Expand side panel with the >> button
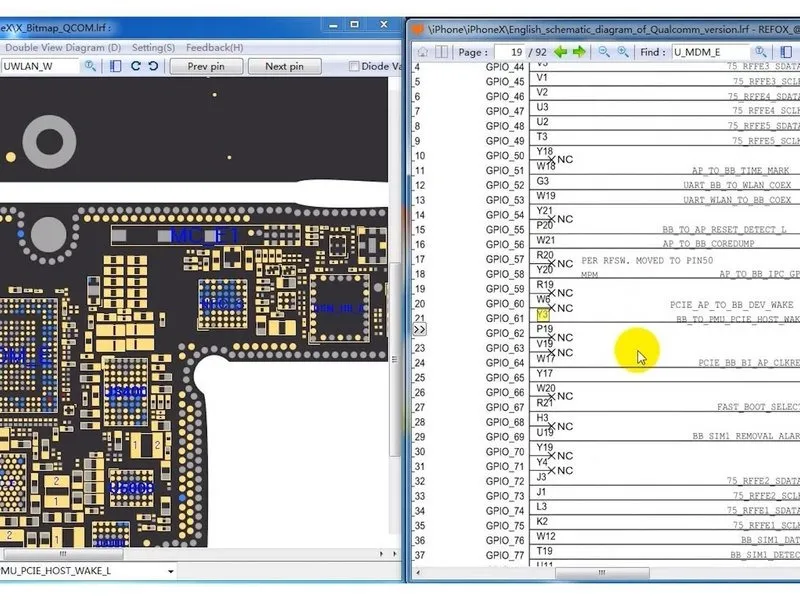Image resolution: width=800 pixels, height=600 pixels. pyautogui.click(x=419, y=330)
